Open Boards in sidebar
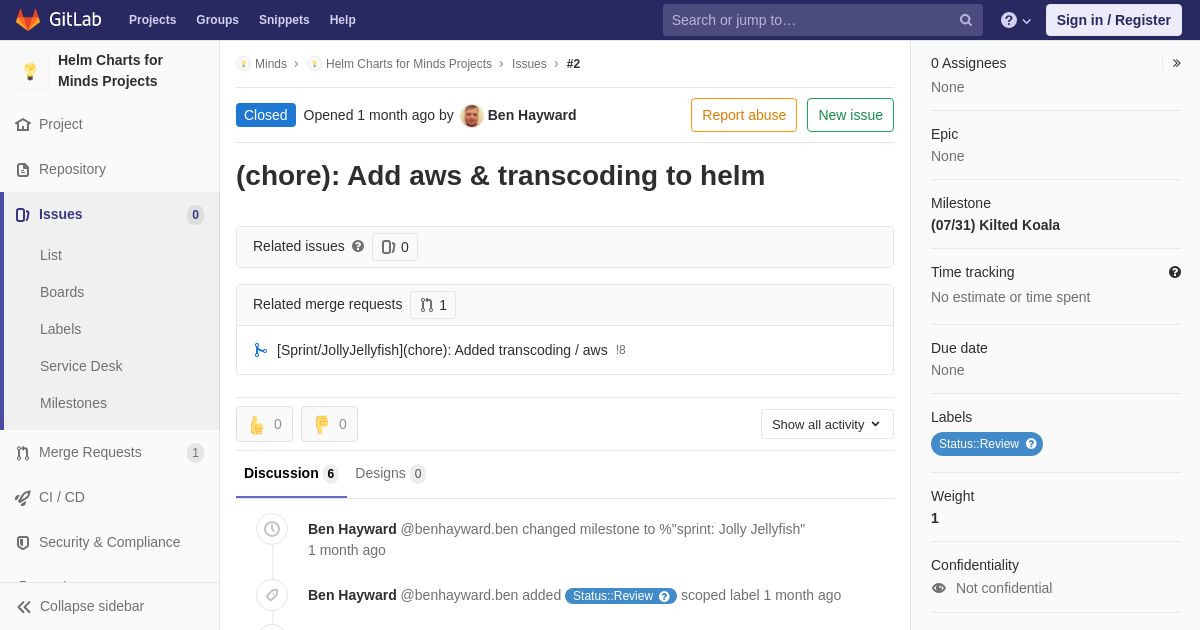 (x=62, y=292)
